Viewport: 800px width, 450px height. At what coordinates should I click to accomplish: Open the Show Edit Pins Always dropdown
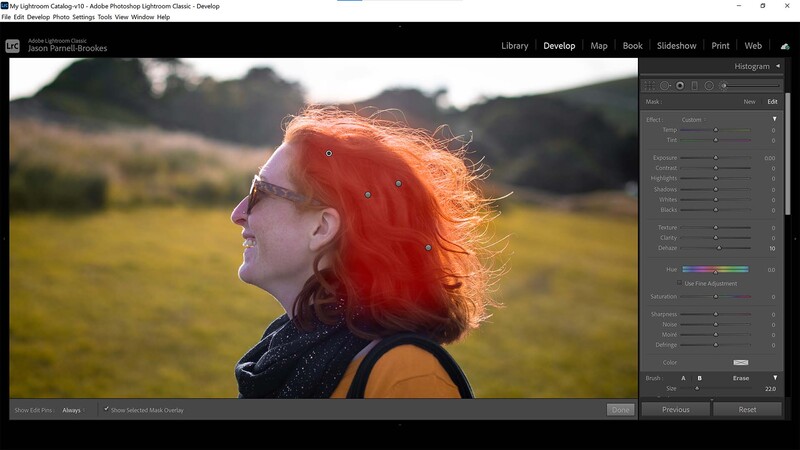click(73, 410)
